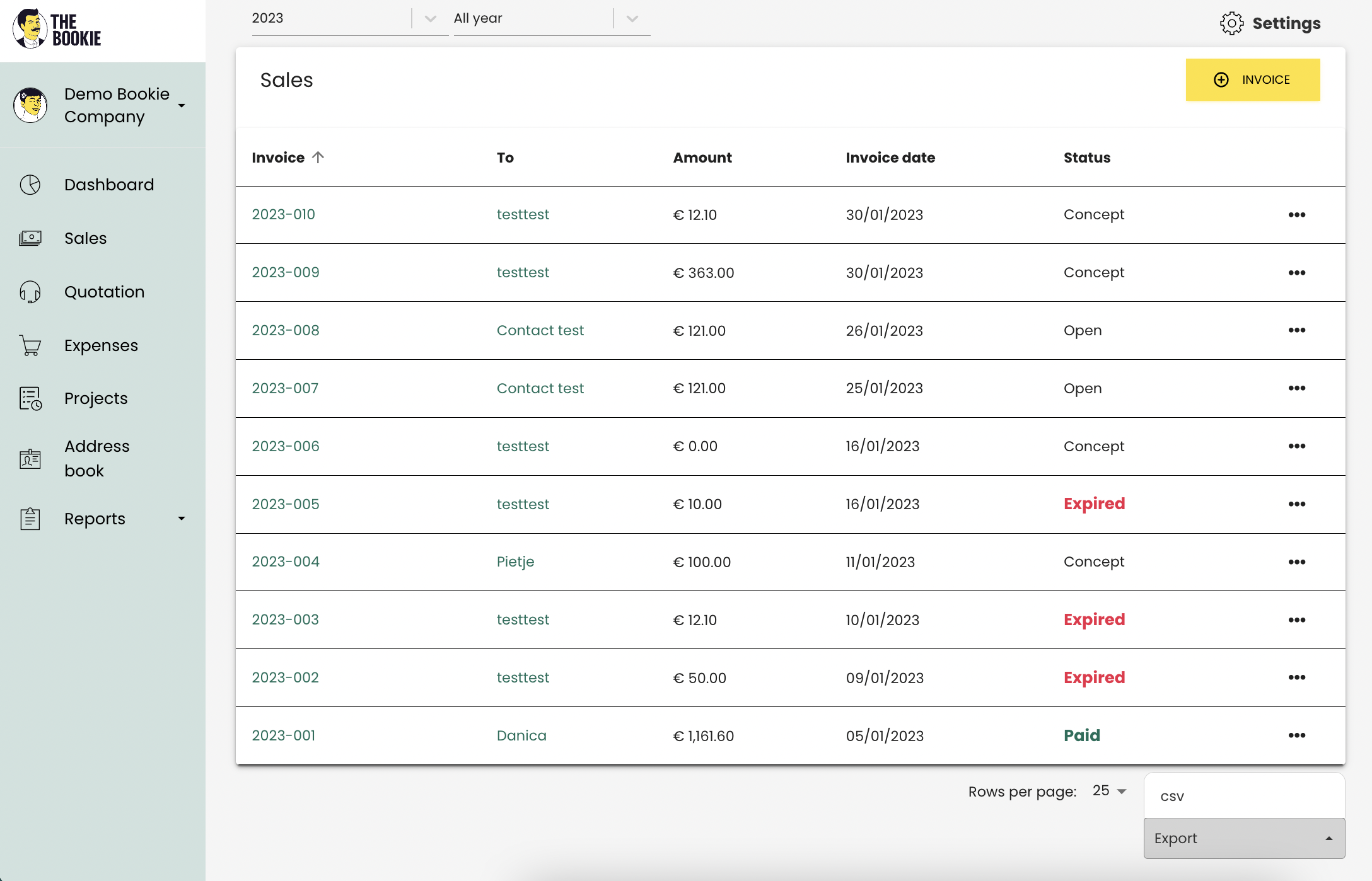The height and width of the screenshot is (881, 1372).
Task: Click the Sales money icon in sidebar
Action: (30, 238)
